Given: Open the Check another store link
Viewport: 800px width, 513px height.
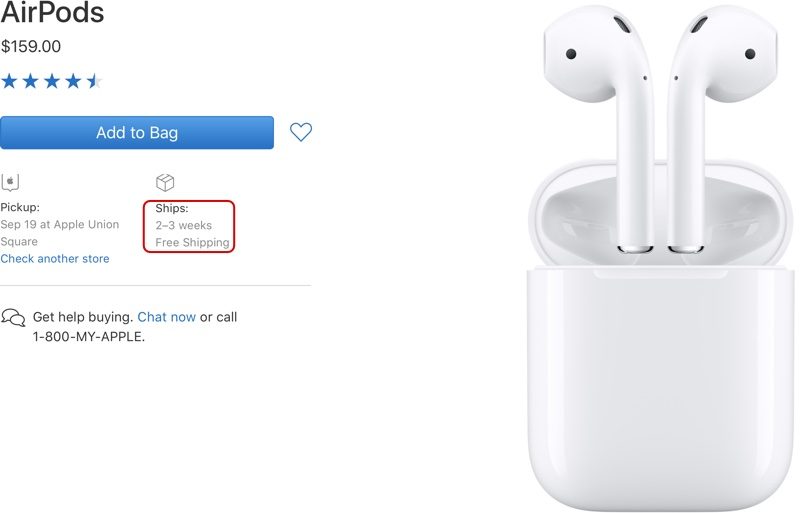Looking at the screenshot, I should 55,259.
